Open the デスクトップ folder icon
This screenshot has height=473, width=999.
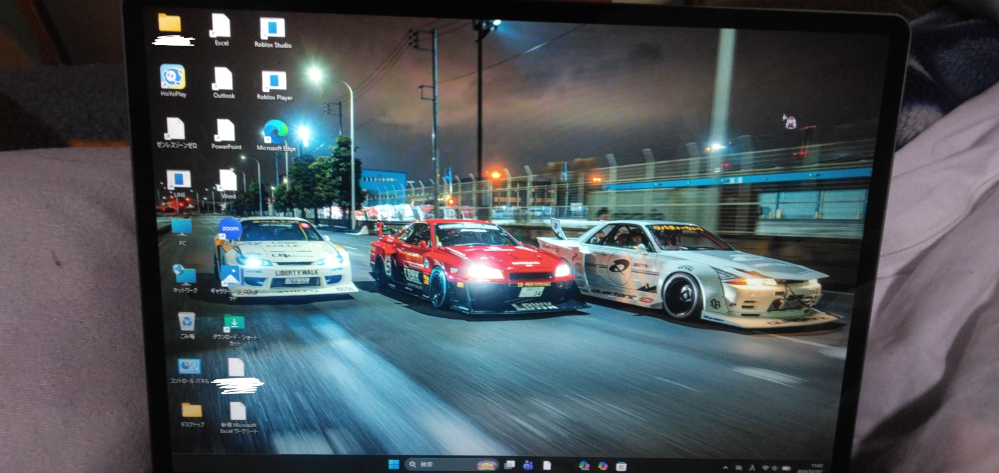pyautogui.click(x=192, y=415)
